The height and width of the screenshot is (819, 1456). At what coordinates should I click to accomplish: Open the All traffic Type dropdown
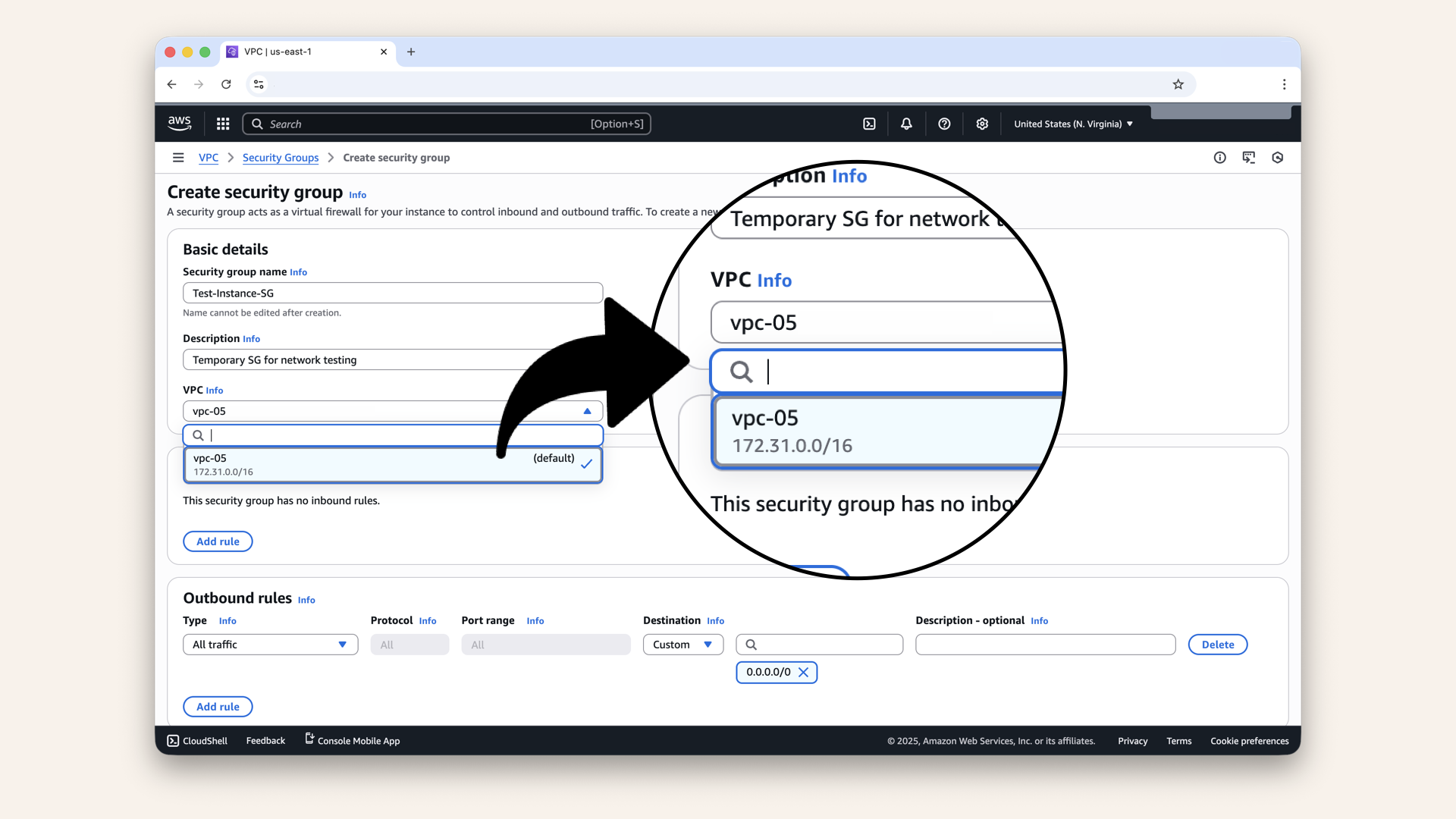270,644
